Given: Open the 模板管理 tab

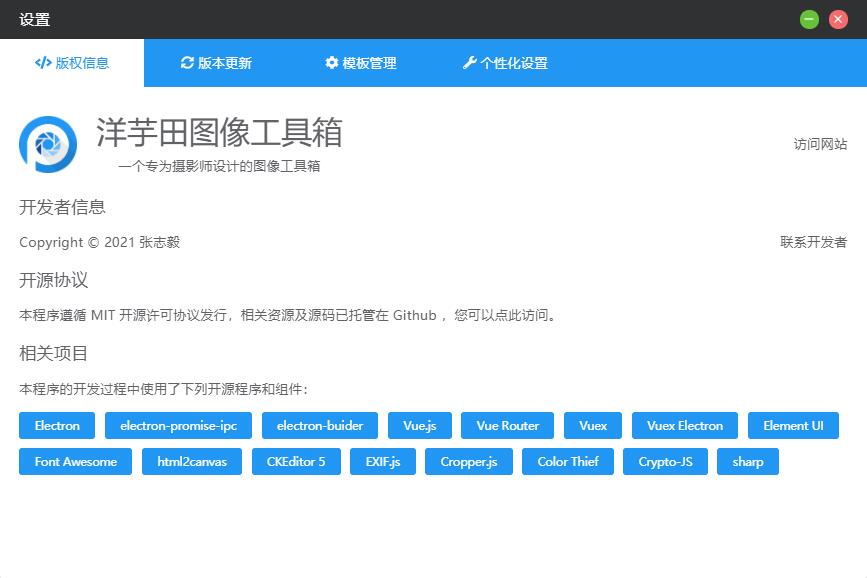Looking at the screenshot, I should 361,63.
